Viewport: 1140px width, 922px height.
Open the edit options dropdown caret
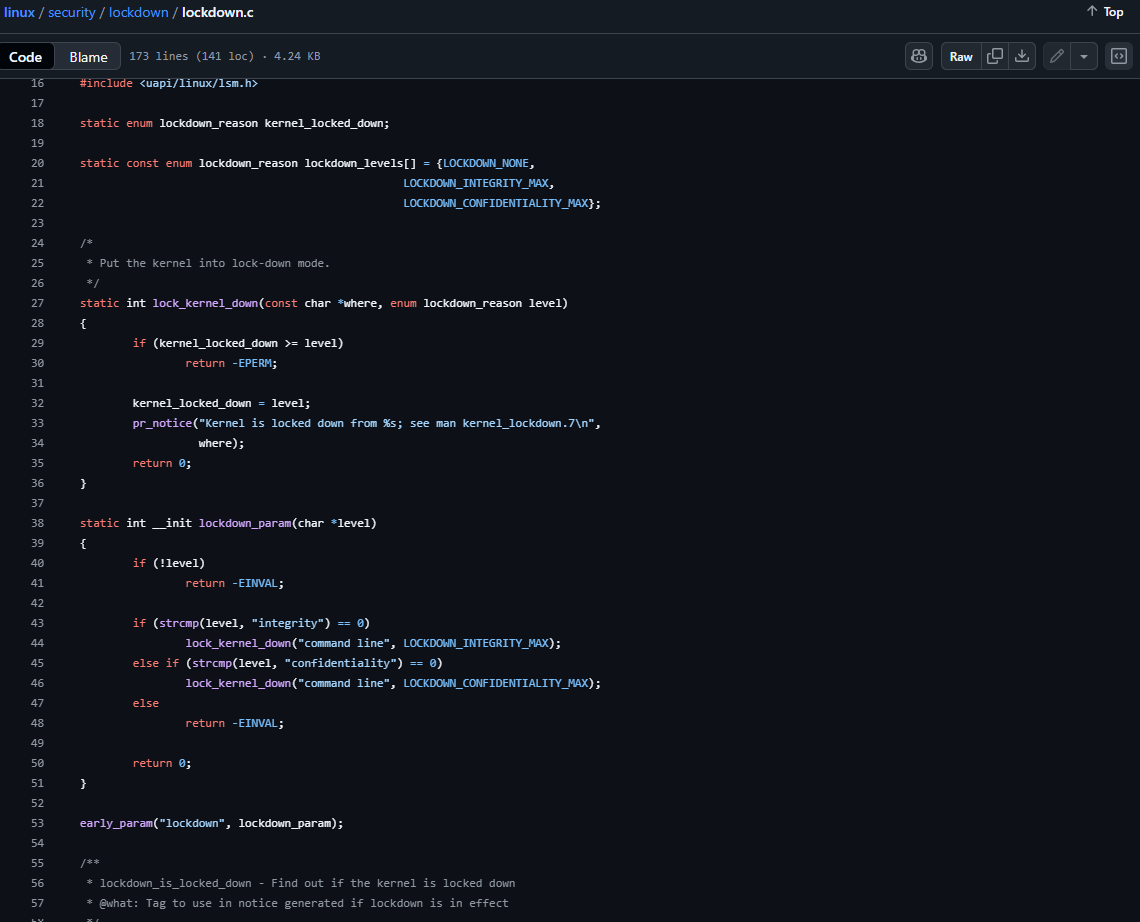(1084, 56)
